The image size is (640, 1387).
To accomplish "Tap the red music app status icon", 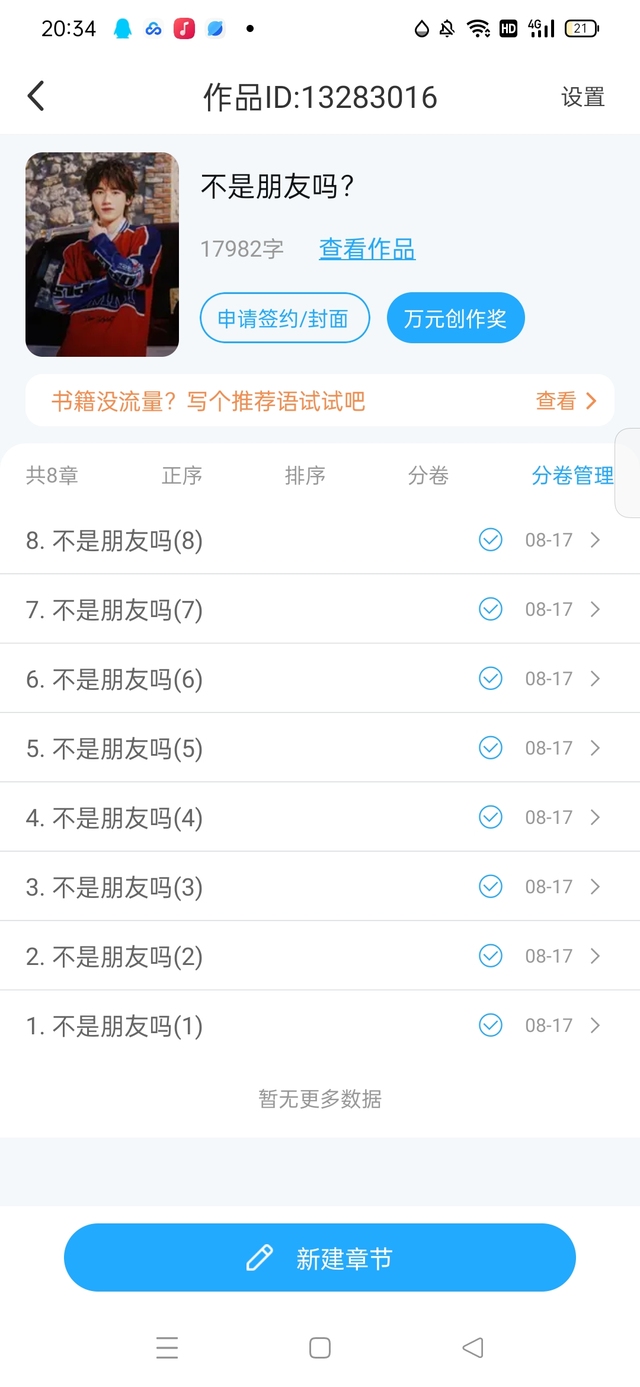I will click(x=184, y=29).
